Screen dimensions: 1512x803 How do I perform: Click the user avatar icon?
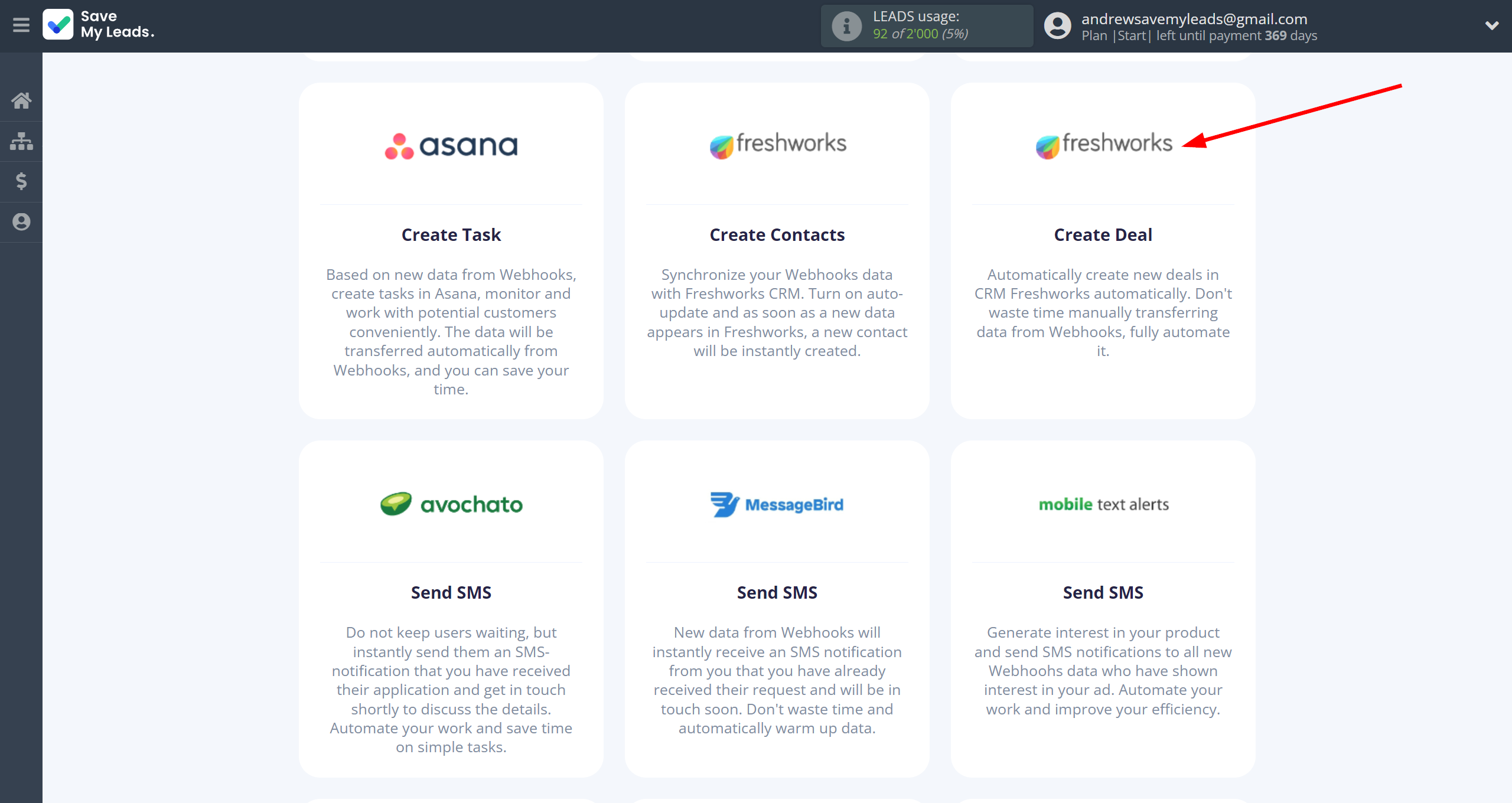click(1057, 26)
